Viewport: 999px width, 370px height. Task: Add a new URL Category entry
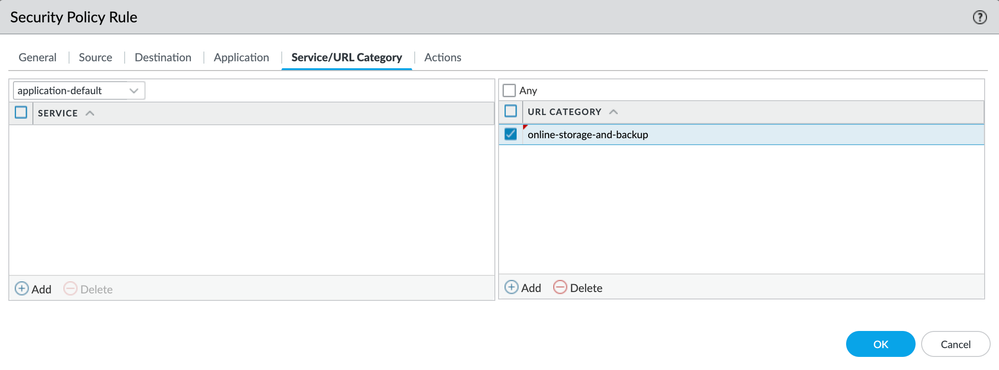(522, 288)
